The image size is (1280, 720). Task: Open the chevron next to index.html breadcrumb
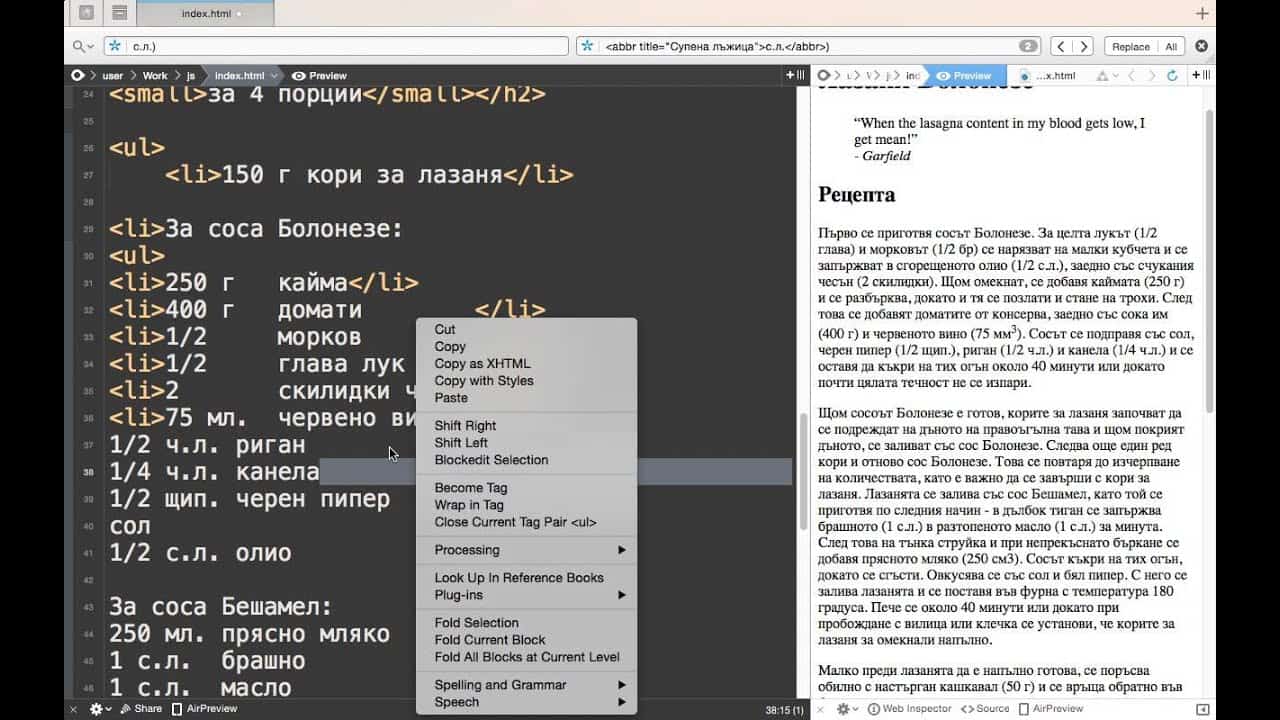[275, 75]
